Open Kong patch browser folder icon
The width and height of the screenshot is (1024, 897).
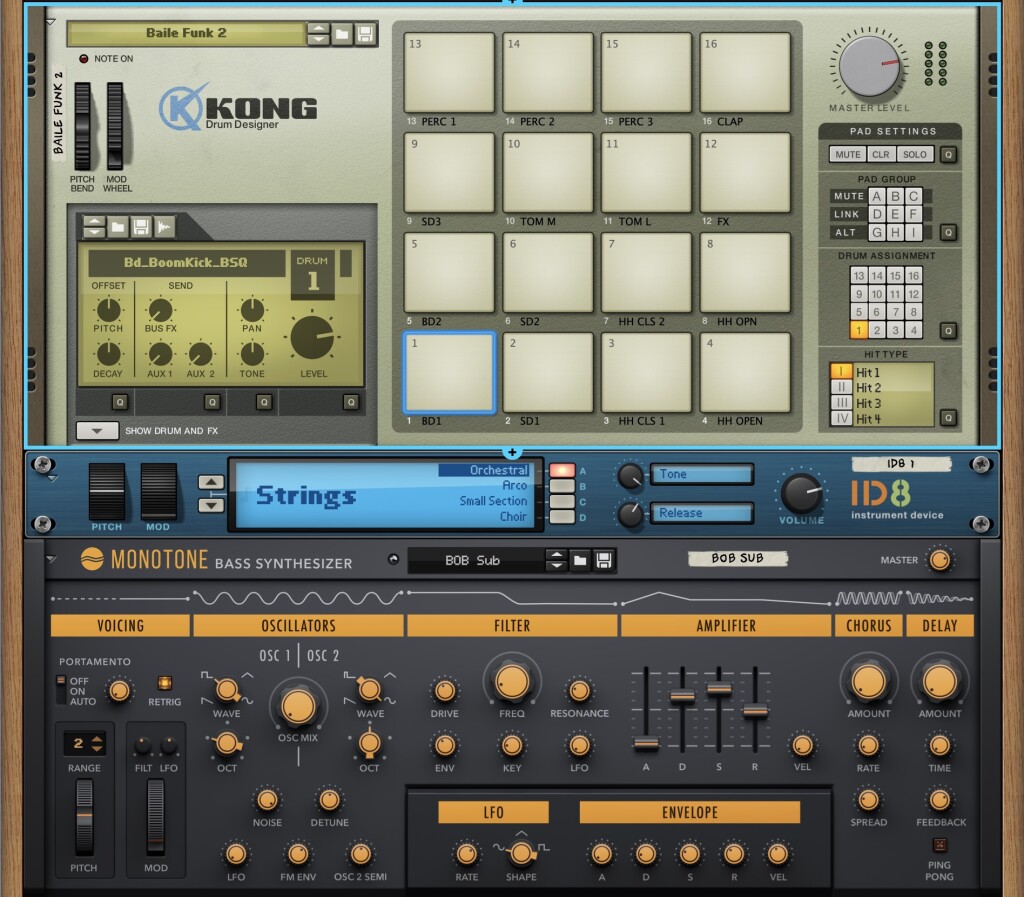342,33
